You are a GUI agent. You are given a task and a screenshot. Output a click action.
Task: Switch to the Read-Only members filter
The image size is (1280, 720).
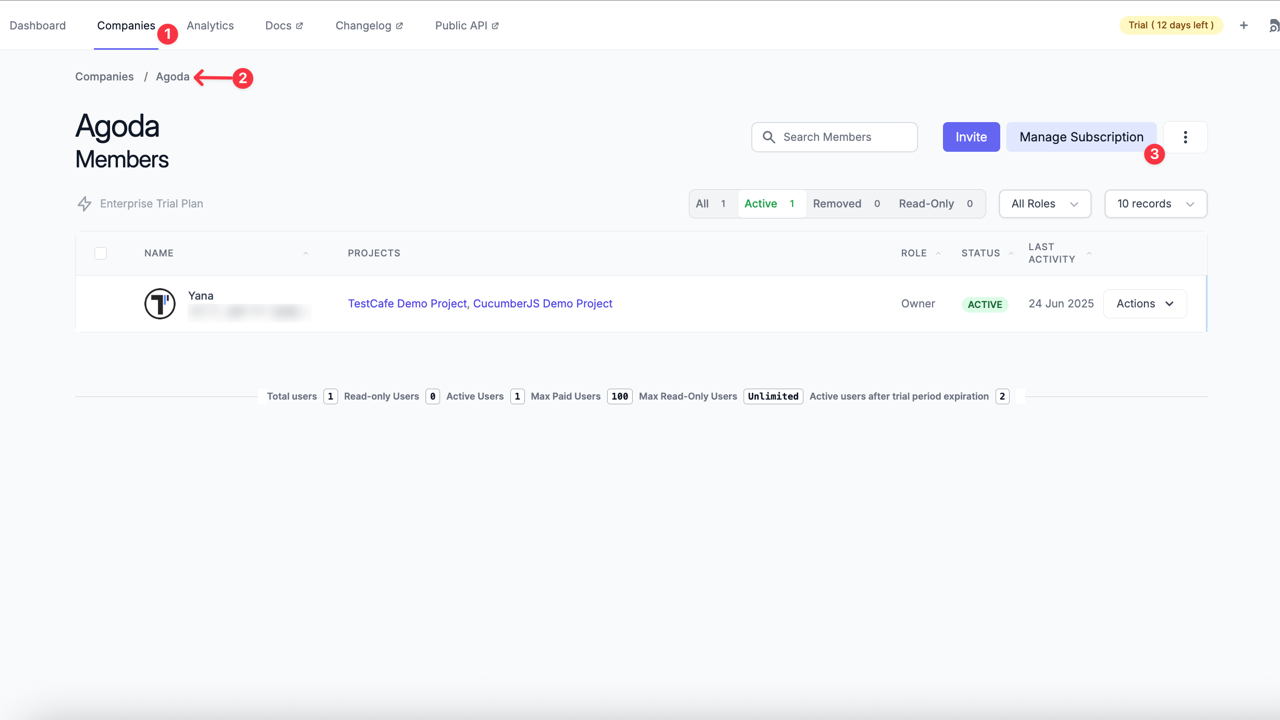(927, 203)
